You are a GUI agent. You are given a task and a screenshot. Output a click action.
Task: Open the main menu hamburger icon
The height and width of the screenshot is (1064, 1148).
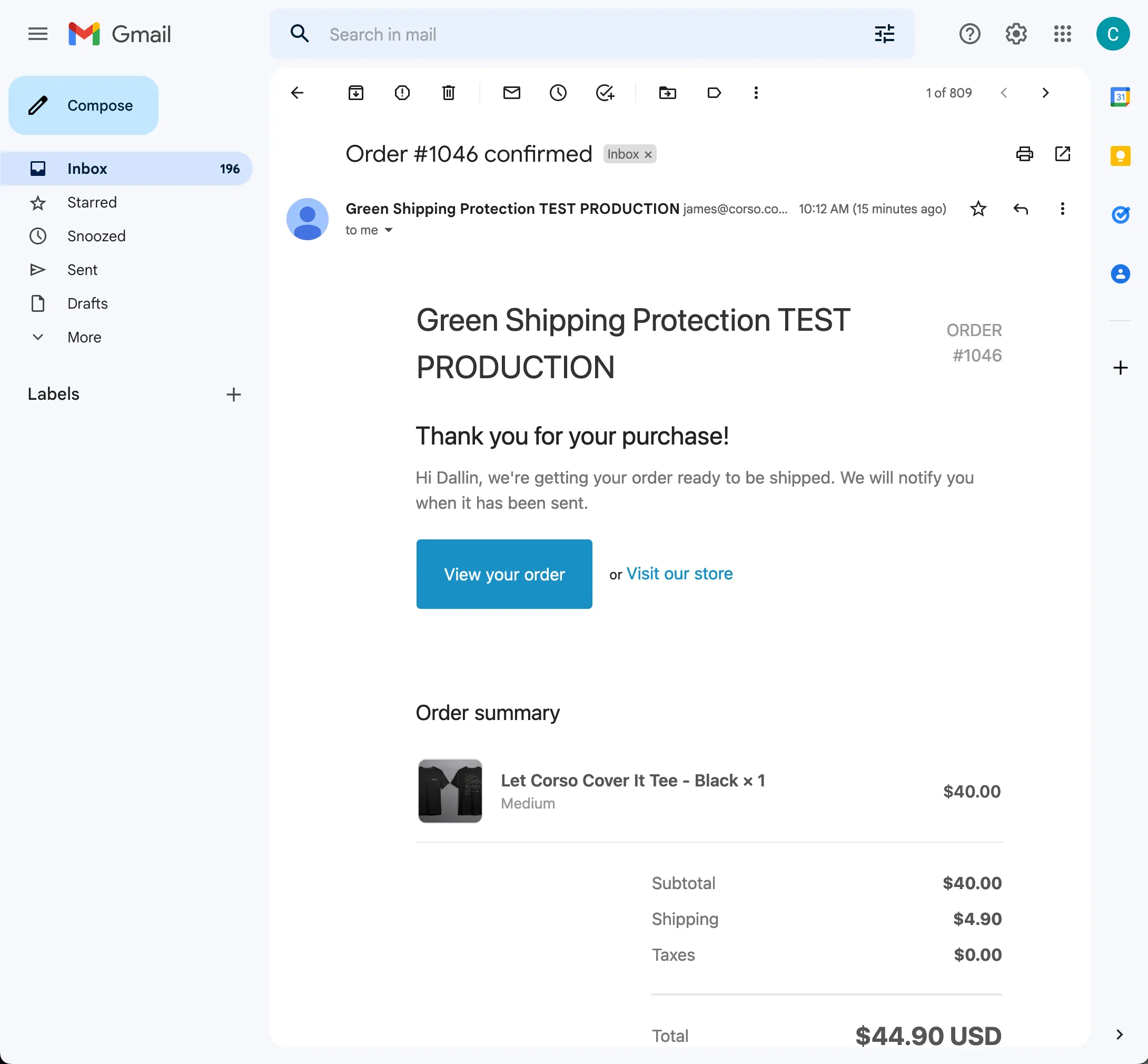(38, 34)
